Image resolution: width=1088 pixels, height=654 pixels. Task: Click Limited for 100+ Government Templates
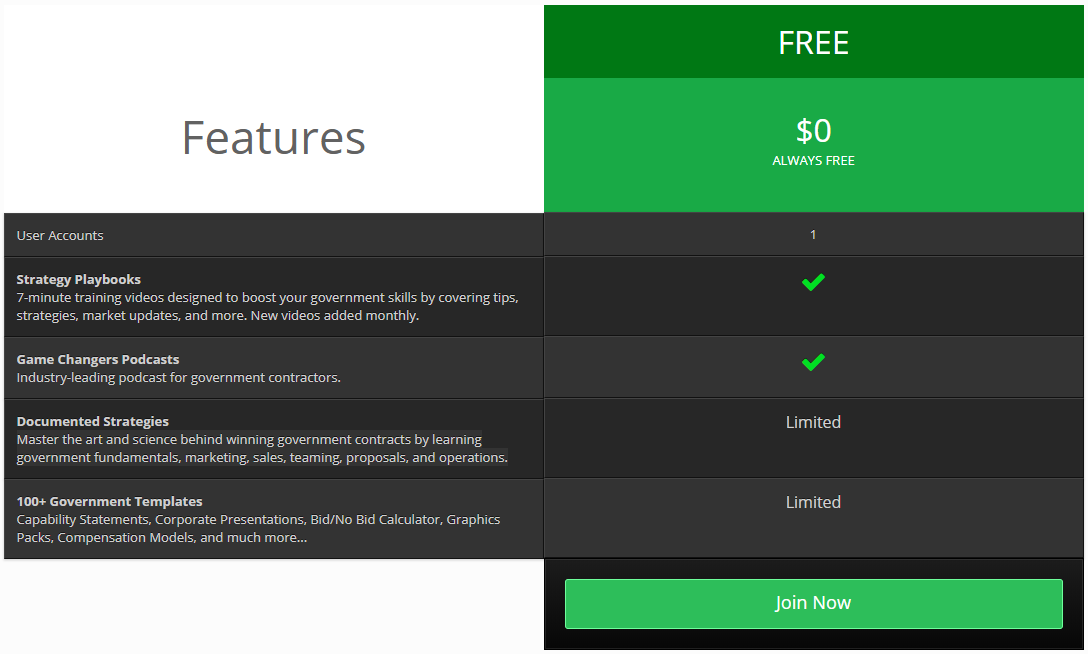pyautogui.click(x=813, y=502)
